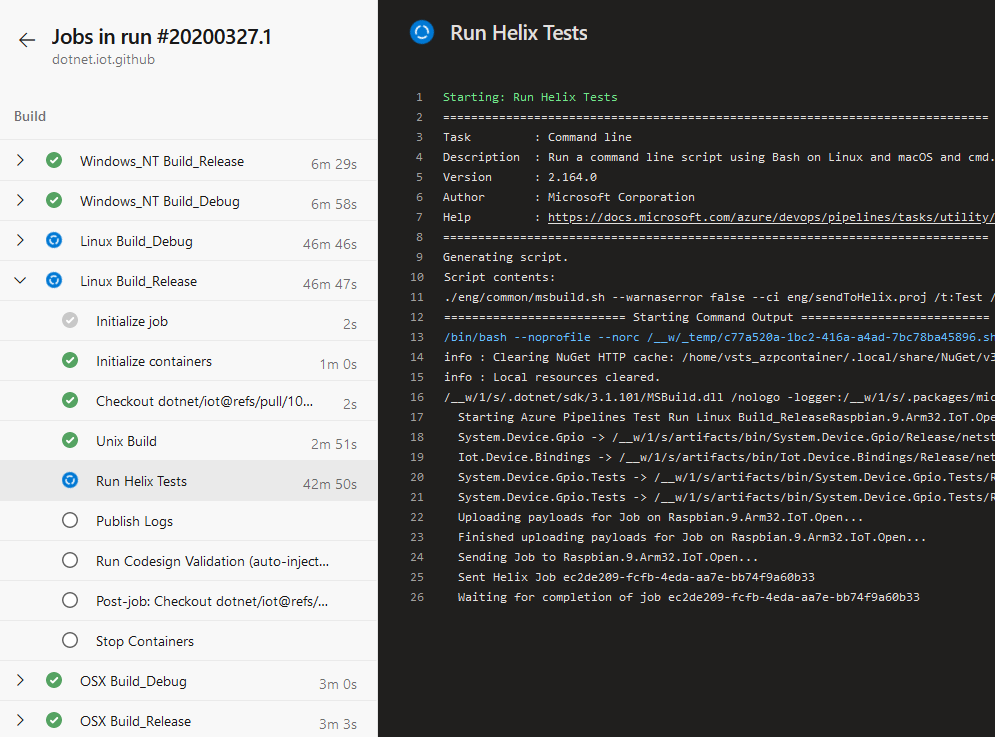Click the pending status circle next to Publish Logs
The width and height of the screenshot is (995, 737).
69,520
